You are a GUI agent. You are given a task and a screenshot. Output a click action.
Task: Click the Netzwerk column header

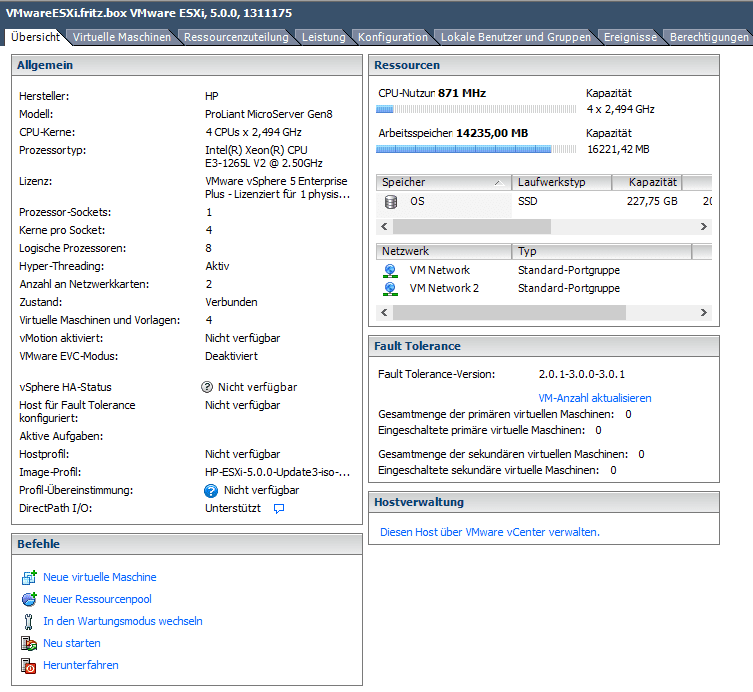(x=444, y=251)
